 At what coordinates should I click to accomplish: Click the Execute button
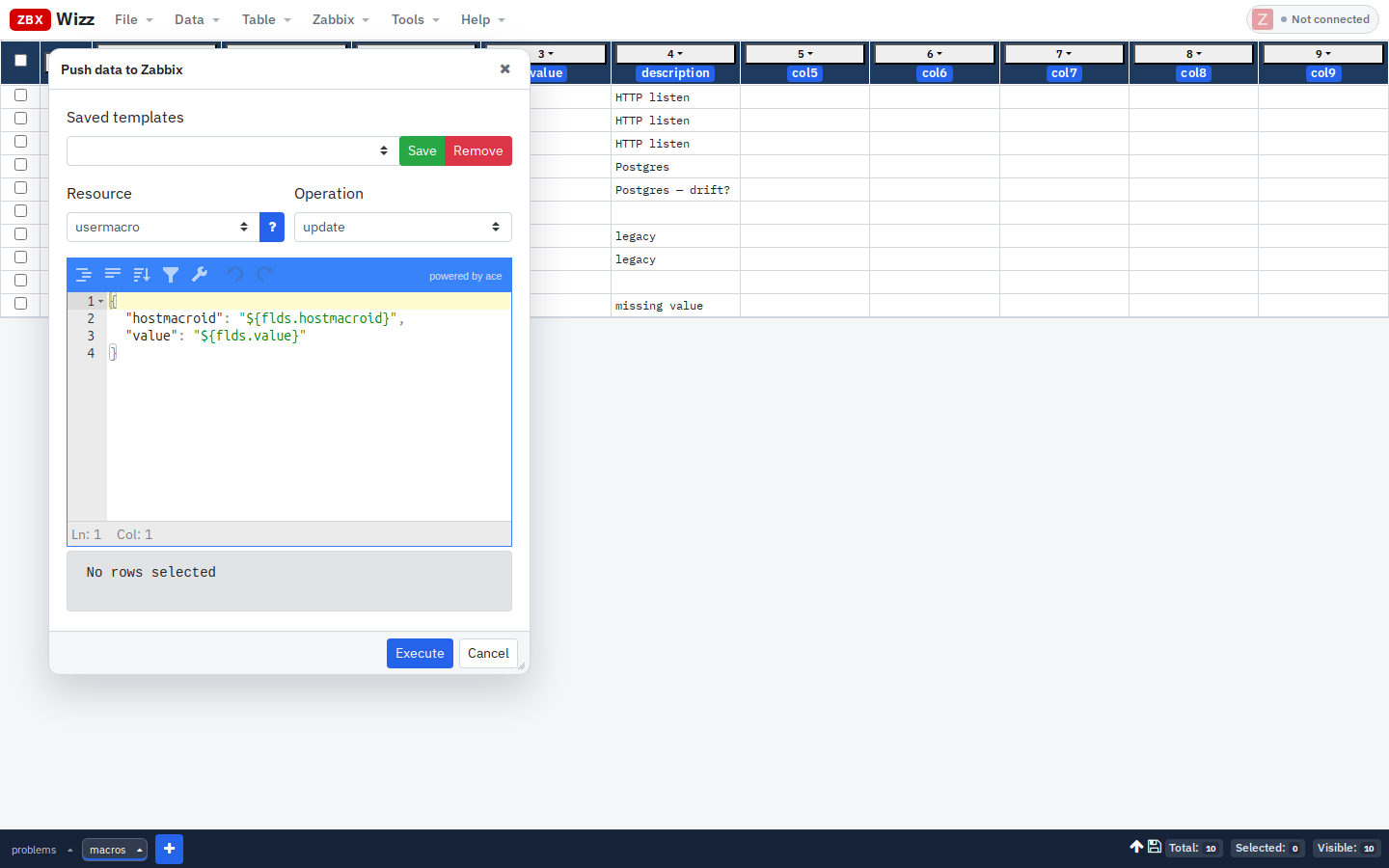(420, 653)
